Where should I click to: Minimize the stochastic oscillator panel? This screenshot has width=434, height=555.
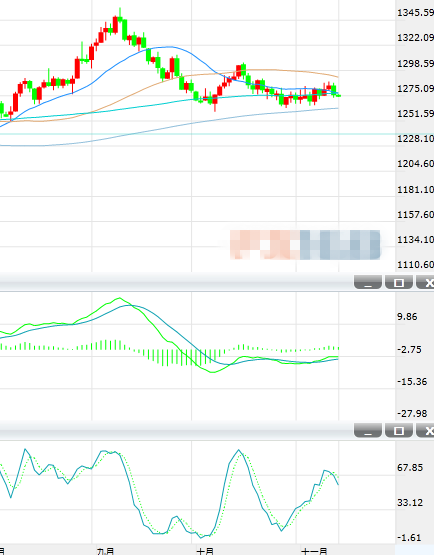click(368, 430)
